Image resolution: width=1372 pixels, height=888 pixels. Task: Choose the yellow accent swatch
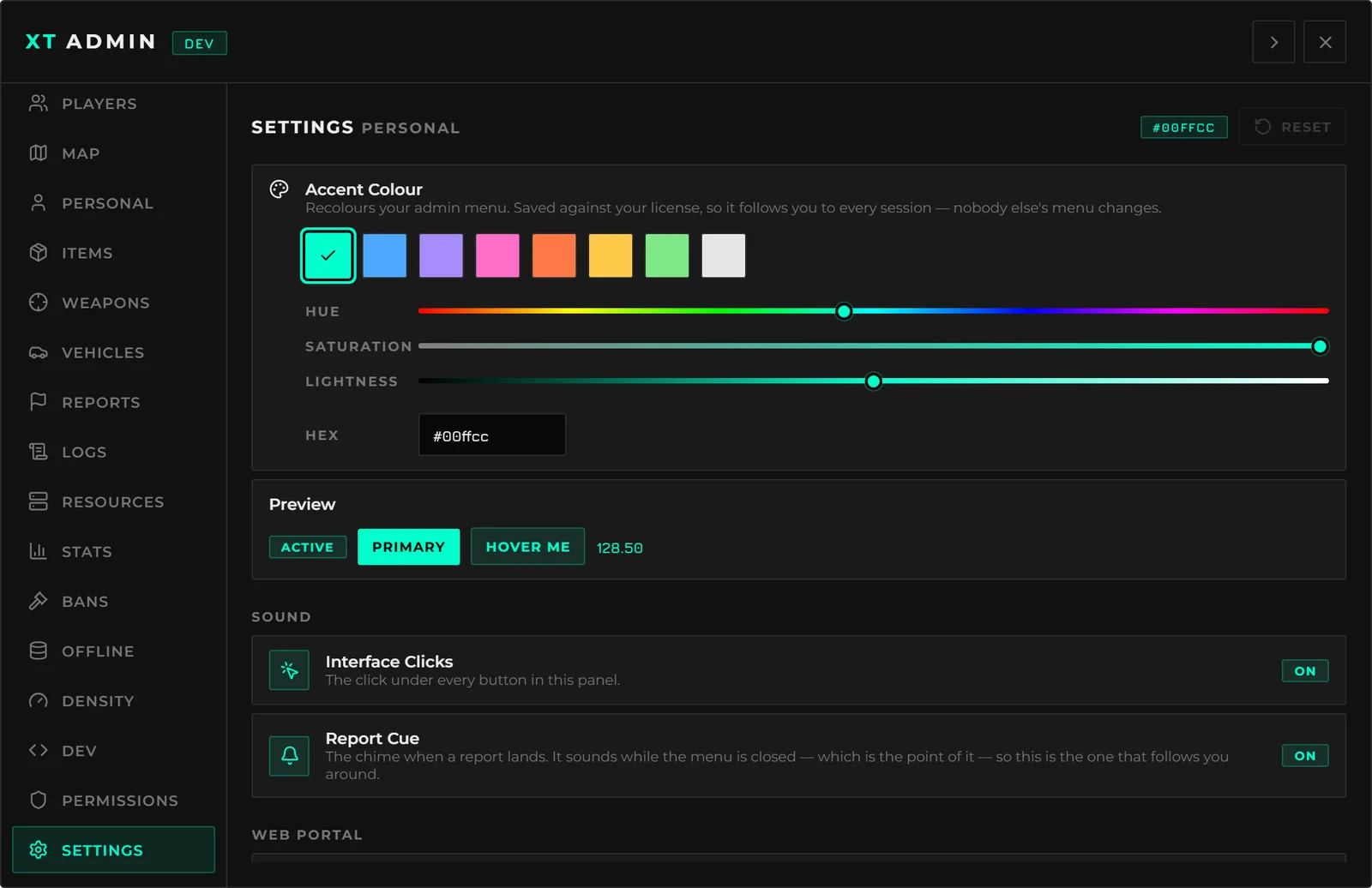point(611,255)
